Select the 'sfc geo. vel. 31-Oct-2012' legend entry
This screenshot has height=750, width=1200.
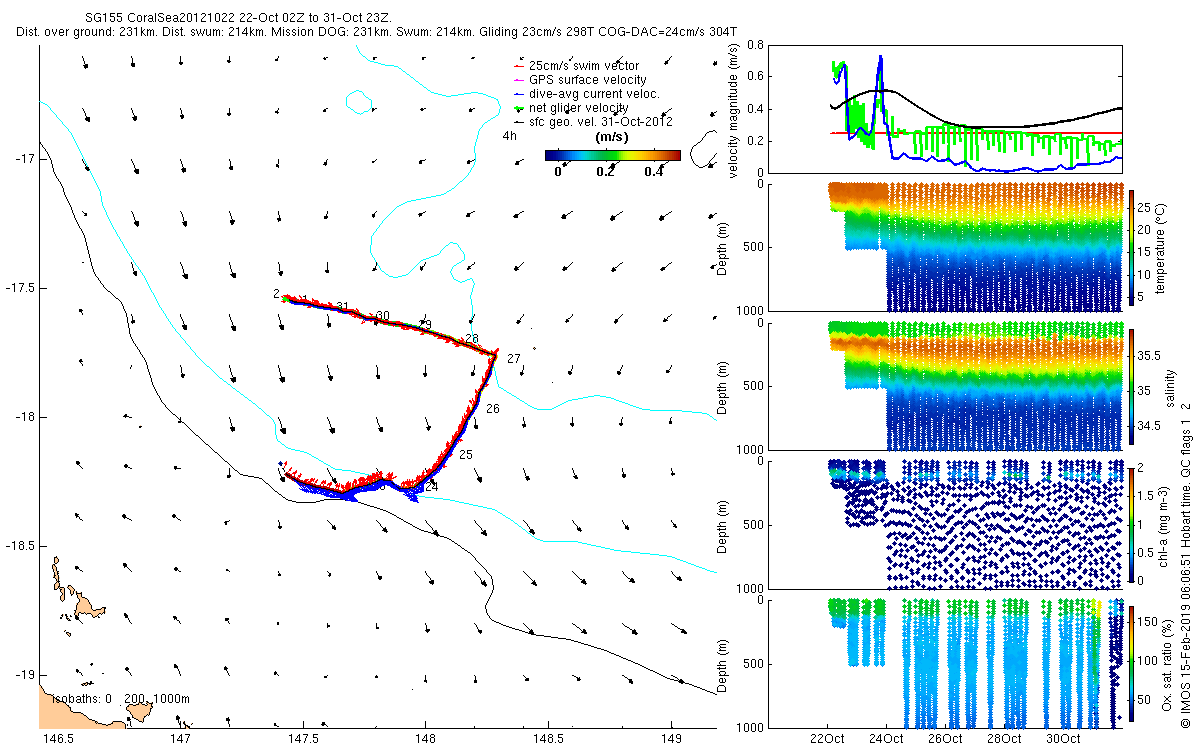[x=591, y=121]
